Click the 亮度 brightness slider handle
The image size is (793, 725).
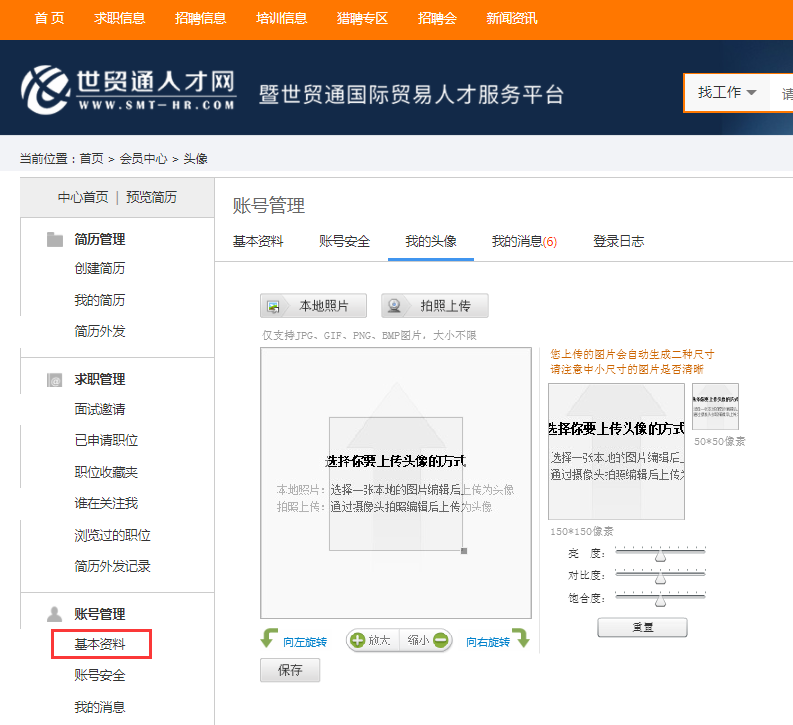660,554
